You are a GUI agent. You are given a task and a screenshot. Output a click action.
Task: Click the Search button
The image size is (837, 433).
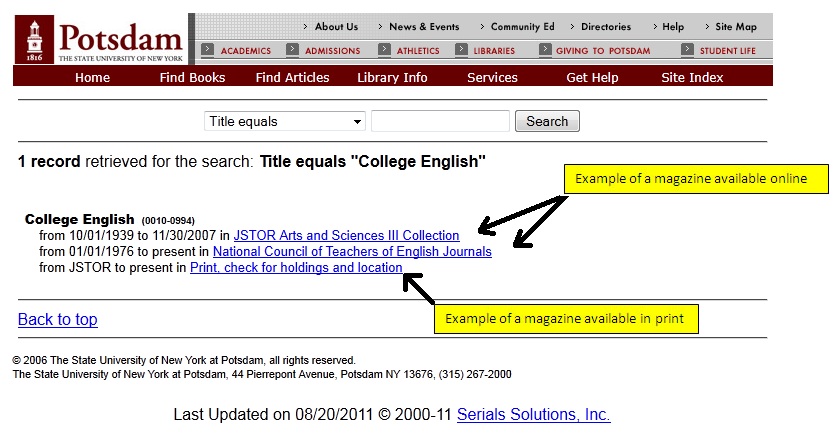pyautogui.click(x=547, y=121)
